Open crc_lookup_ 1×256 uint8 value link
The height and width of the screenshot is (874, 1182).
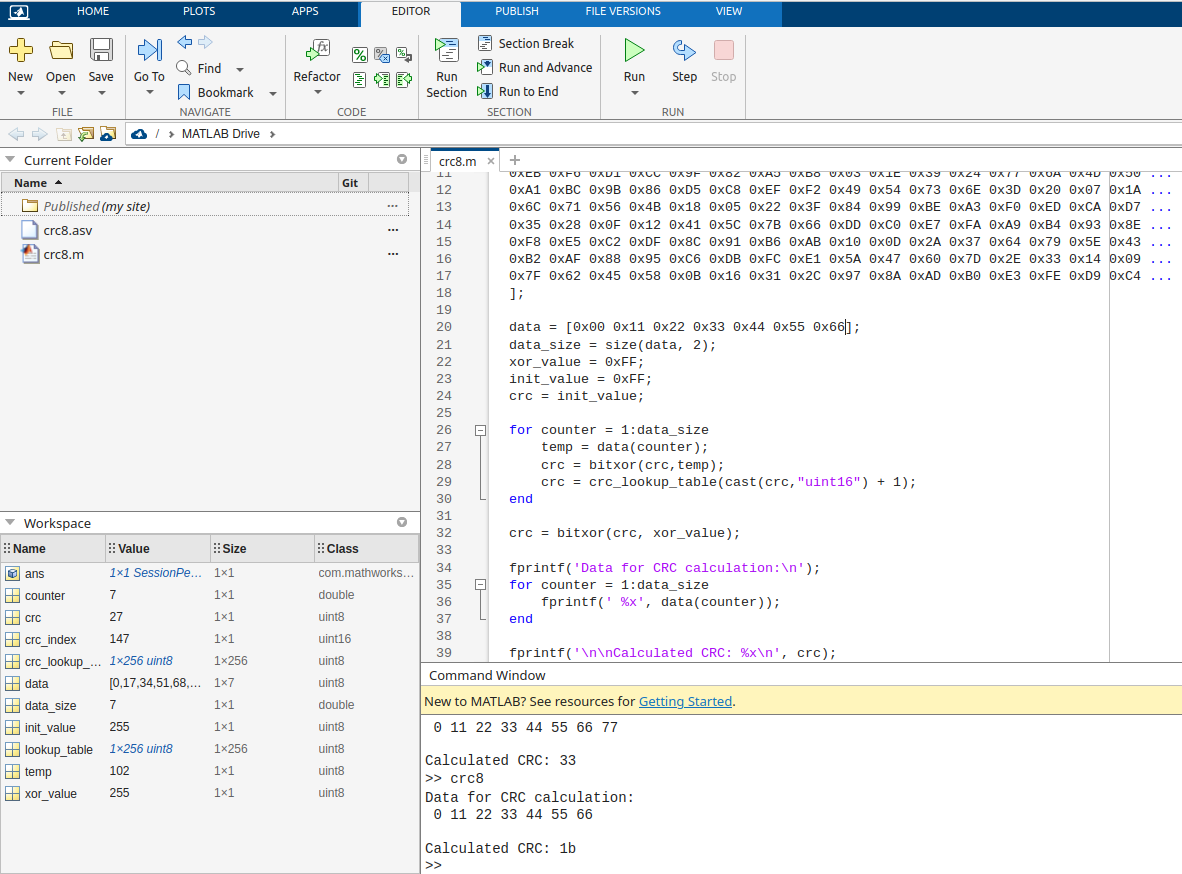(141, 661)
